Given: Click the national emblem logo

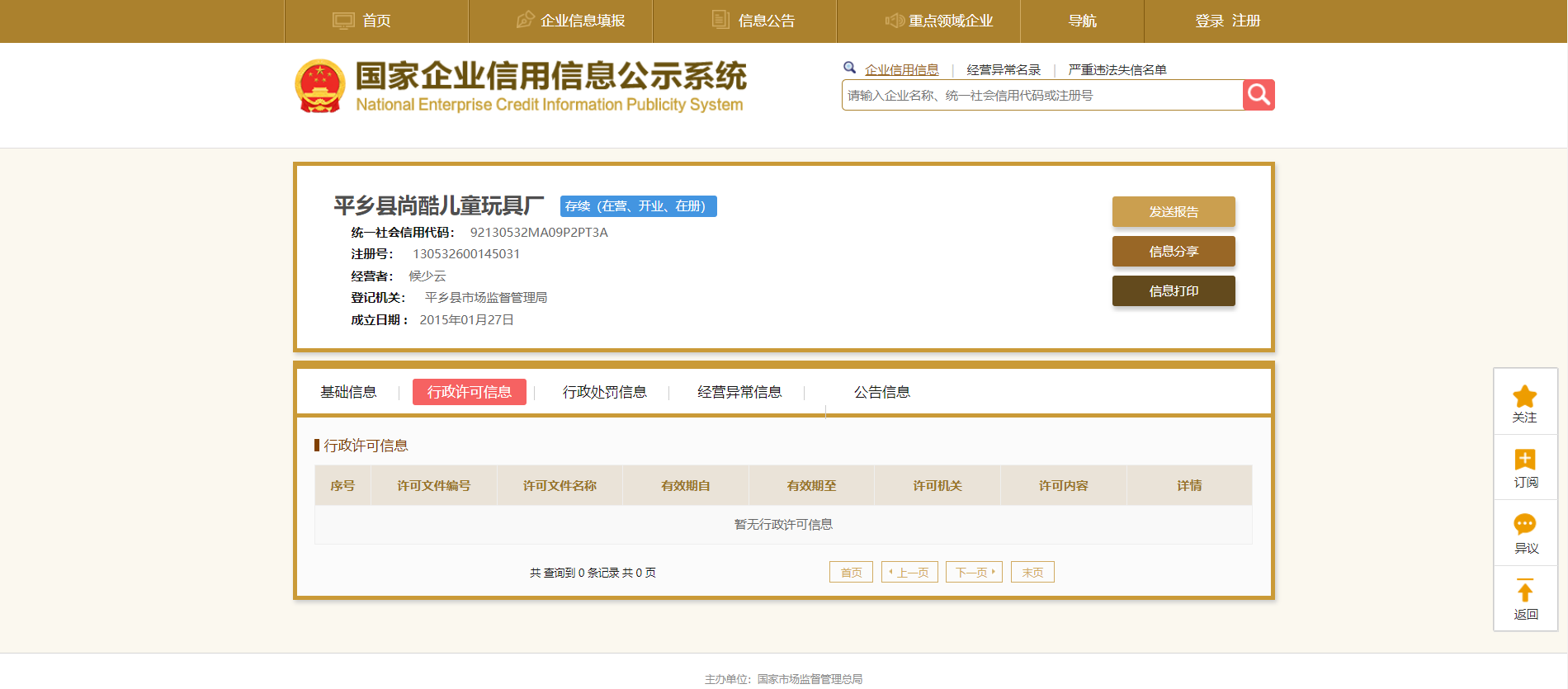Looking at the screenshot, I should click(319, 86).
